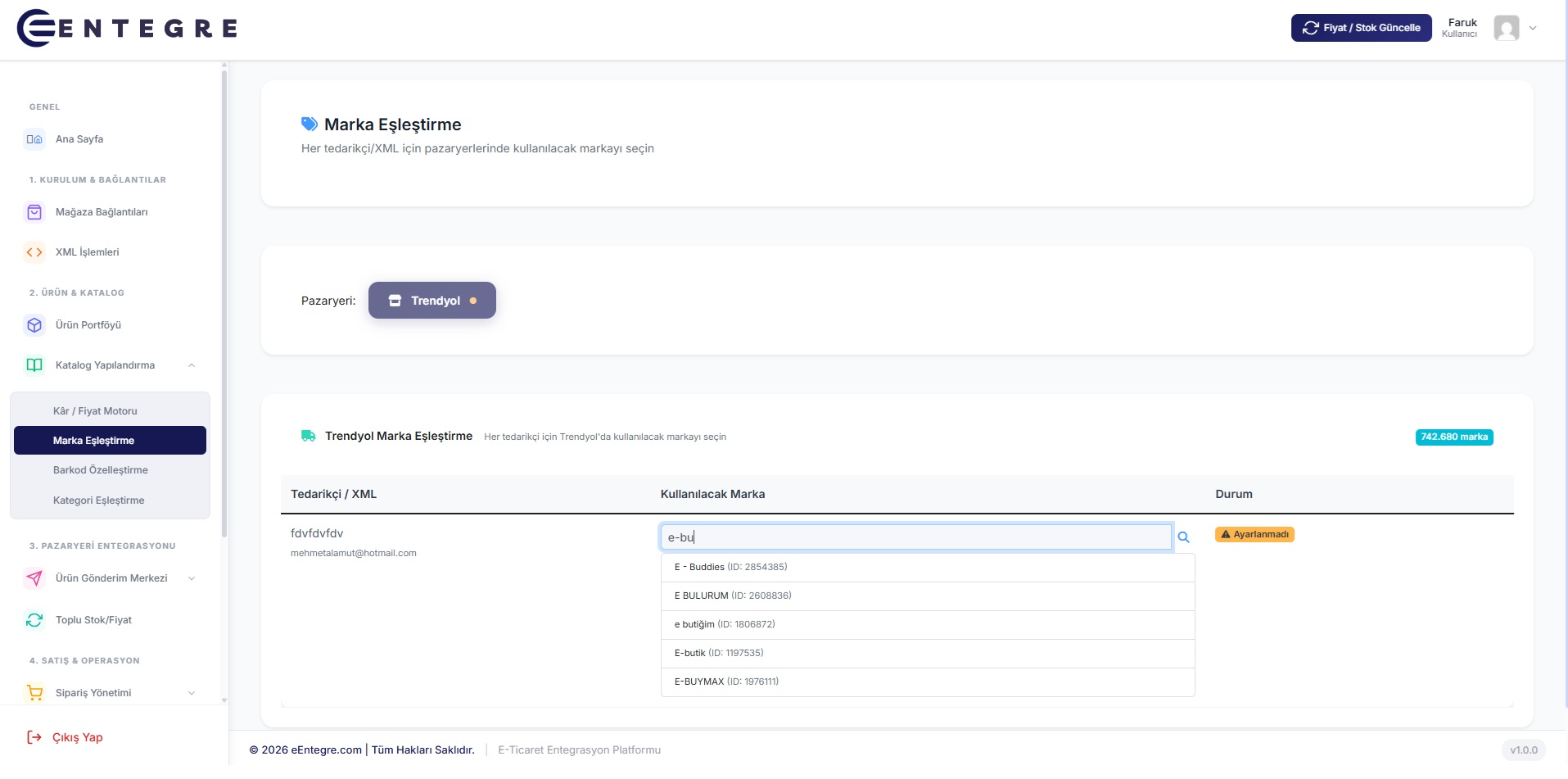
Task: Click the 742.680 marka badge
Action: coord(1454,437)
